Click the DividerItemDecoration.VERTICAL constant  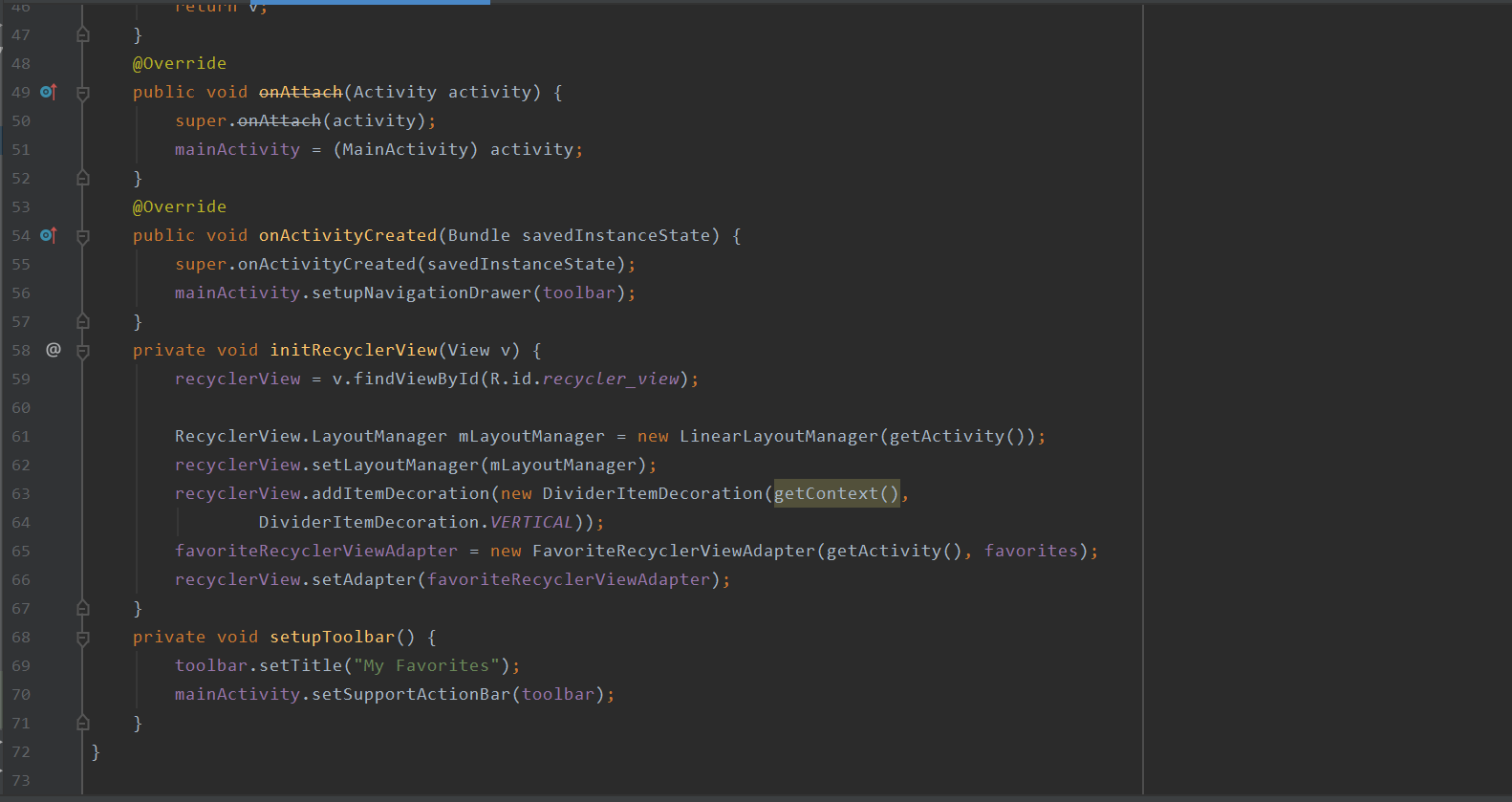point(416,522)
